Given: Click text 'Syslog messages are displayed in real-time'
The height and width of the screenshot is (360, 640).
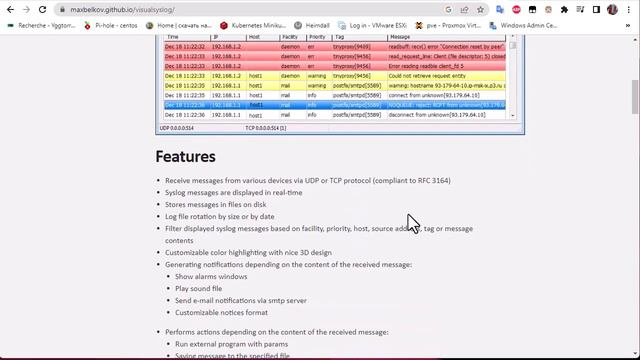Looking at the screenshot, I should pos(233,193).
